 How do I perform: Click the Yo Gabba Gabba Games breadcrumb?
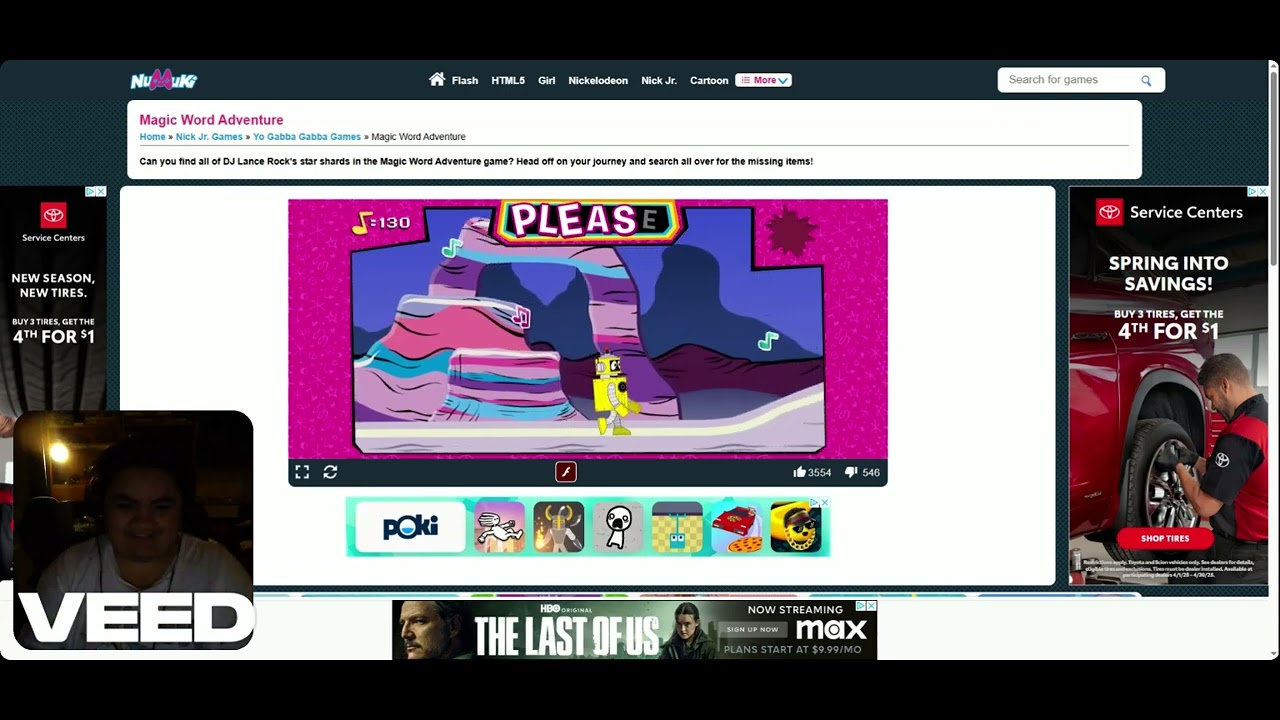[307, 137]
